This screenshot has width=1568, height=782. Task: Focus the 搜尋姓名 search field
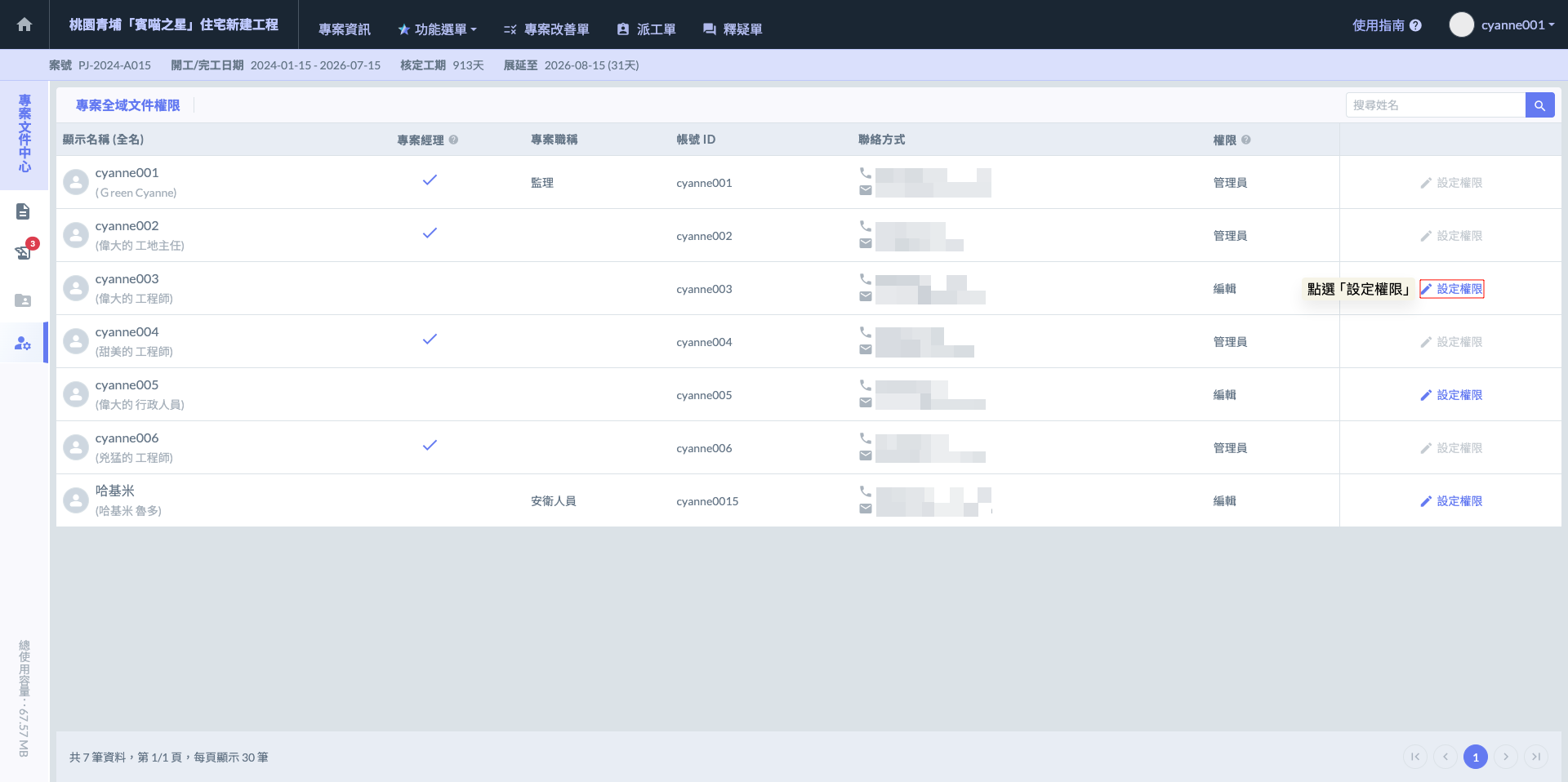(x=1435, y=105)
